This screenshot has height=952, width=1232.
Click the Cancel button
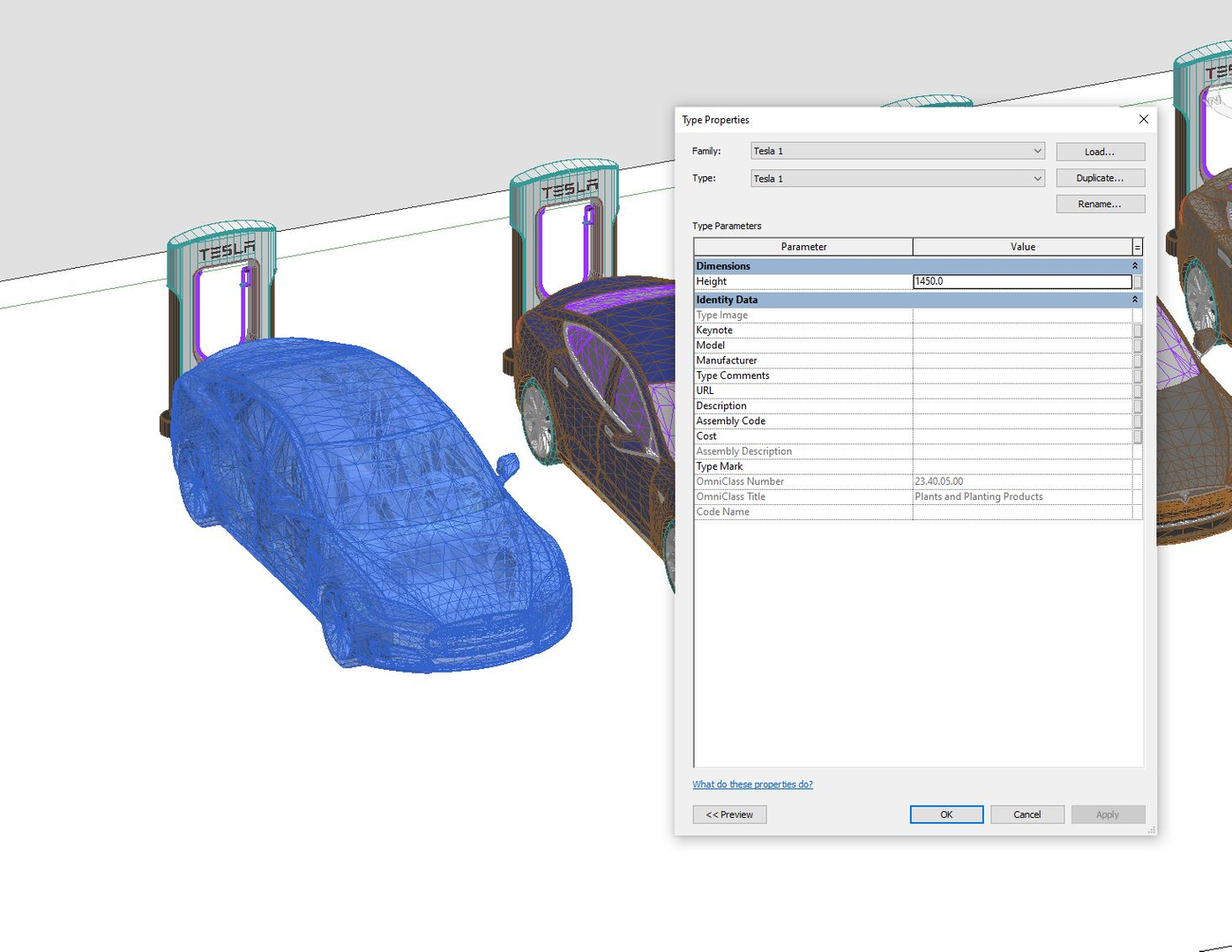pos(1027,814)
